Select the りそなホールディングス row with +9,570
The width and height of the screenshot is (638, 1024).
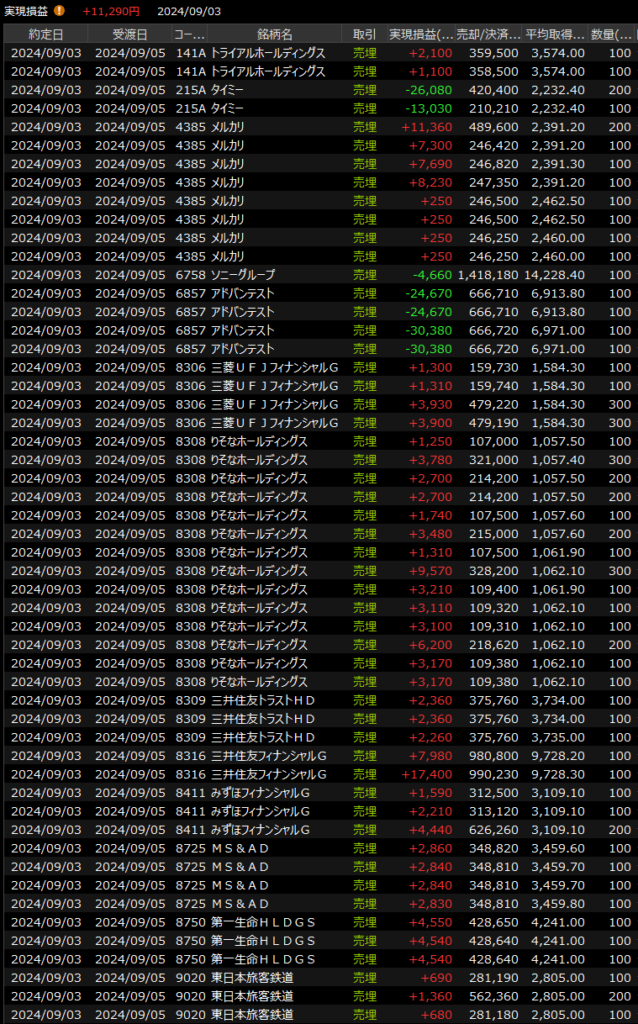pyautogui.click(x=259, y=571)
